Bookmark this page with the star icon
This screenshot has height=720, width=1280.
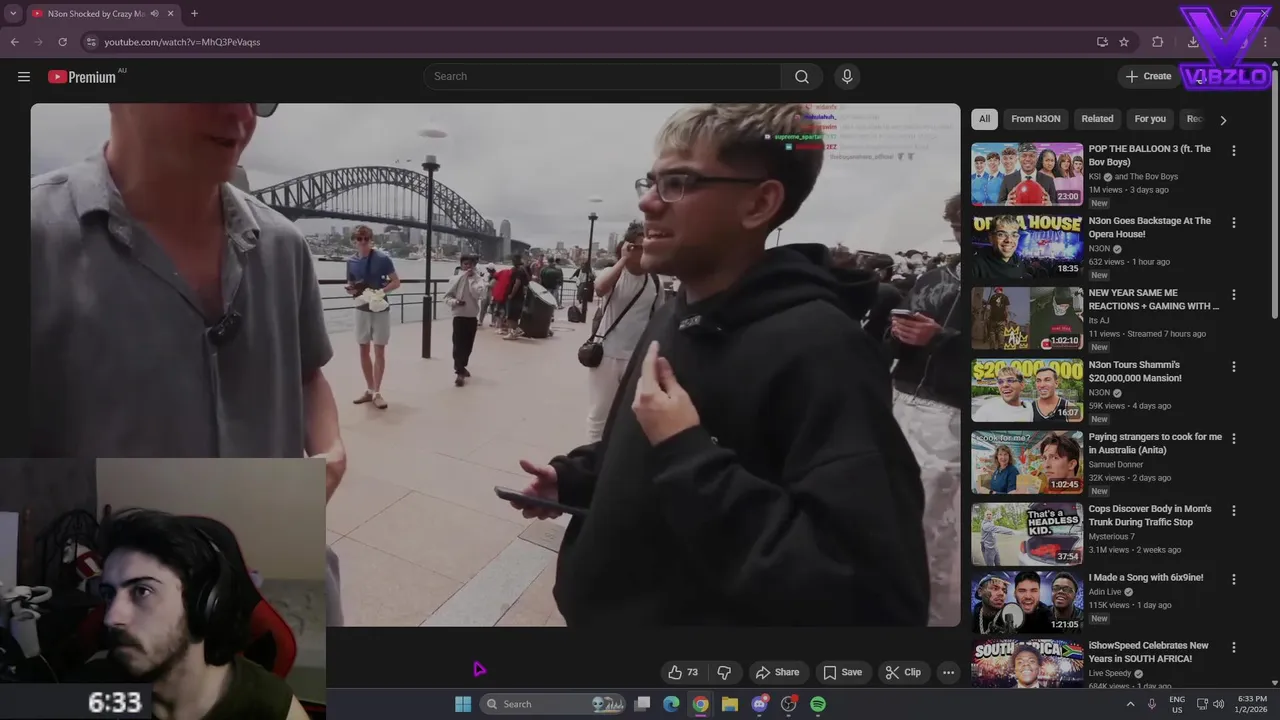click(x=1124, y=42)
